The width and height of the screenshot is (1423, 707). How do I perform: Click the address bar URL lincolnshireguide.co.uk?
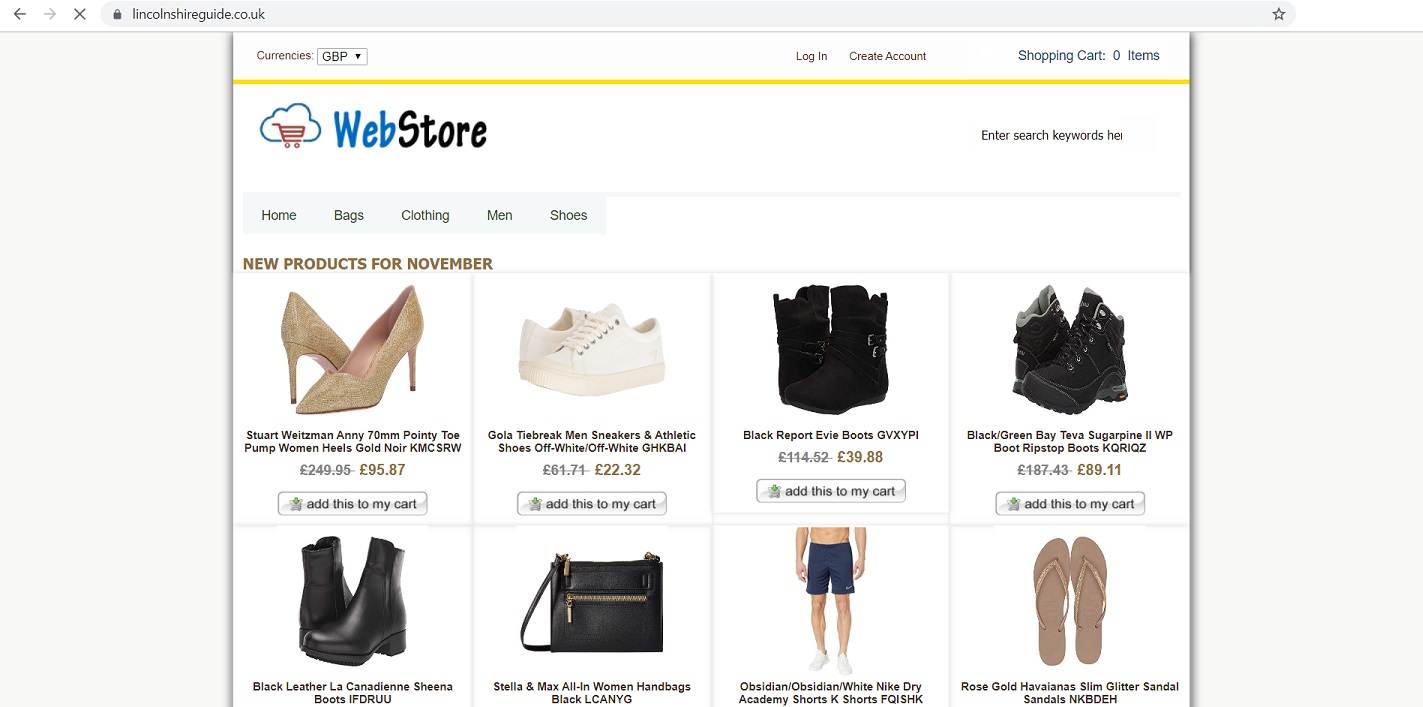(x=198, y=14)
